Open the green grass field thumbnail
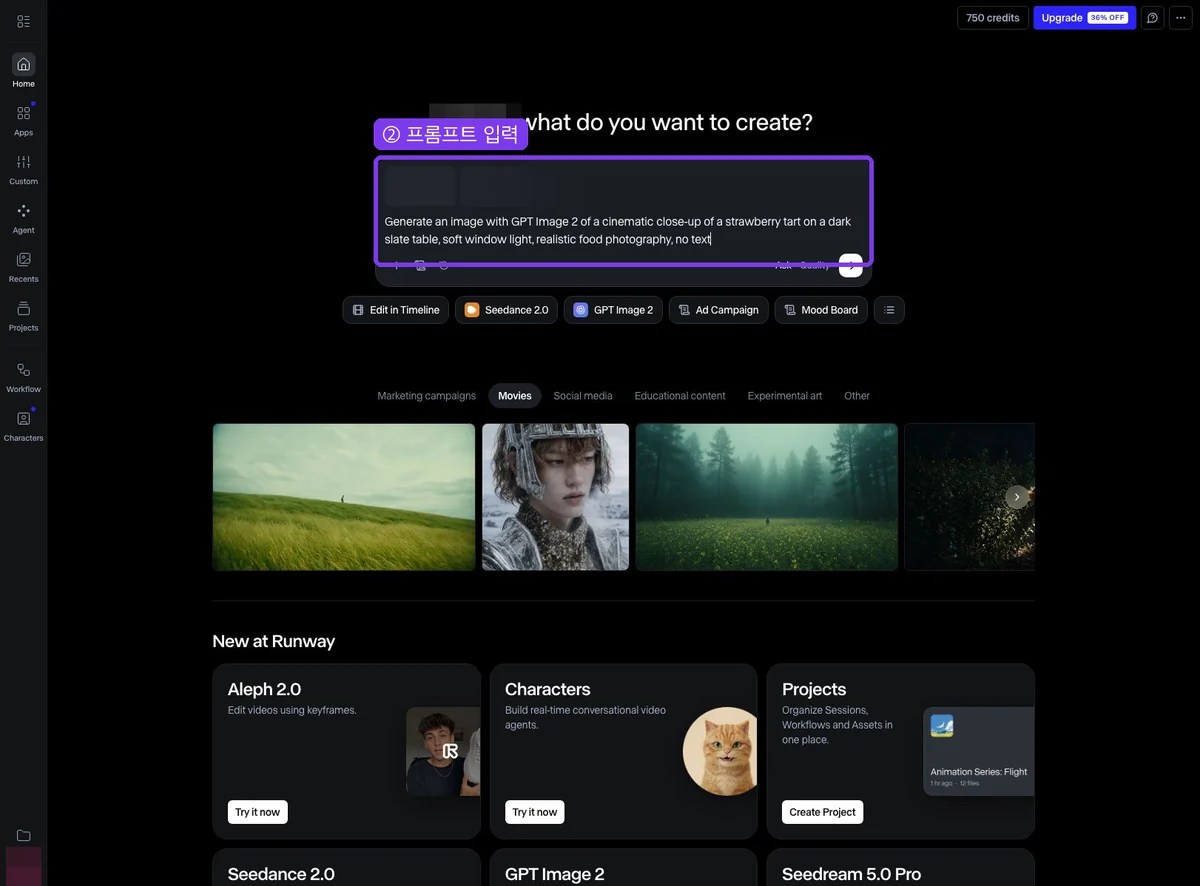 [x=344, y=497]
